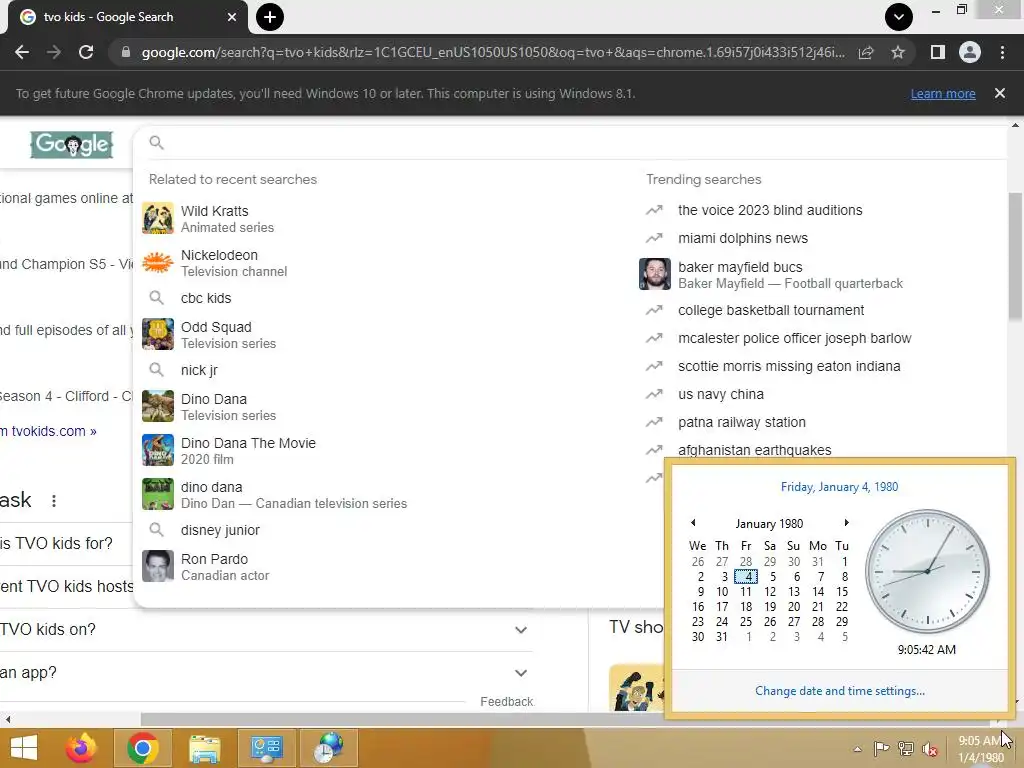1024x768 pixels.
Task: Select date 15 in January calendar
Action: click(842, 592)
